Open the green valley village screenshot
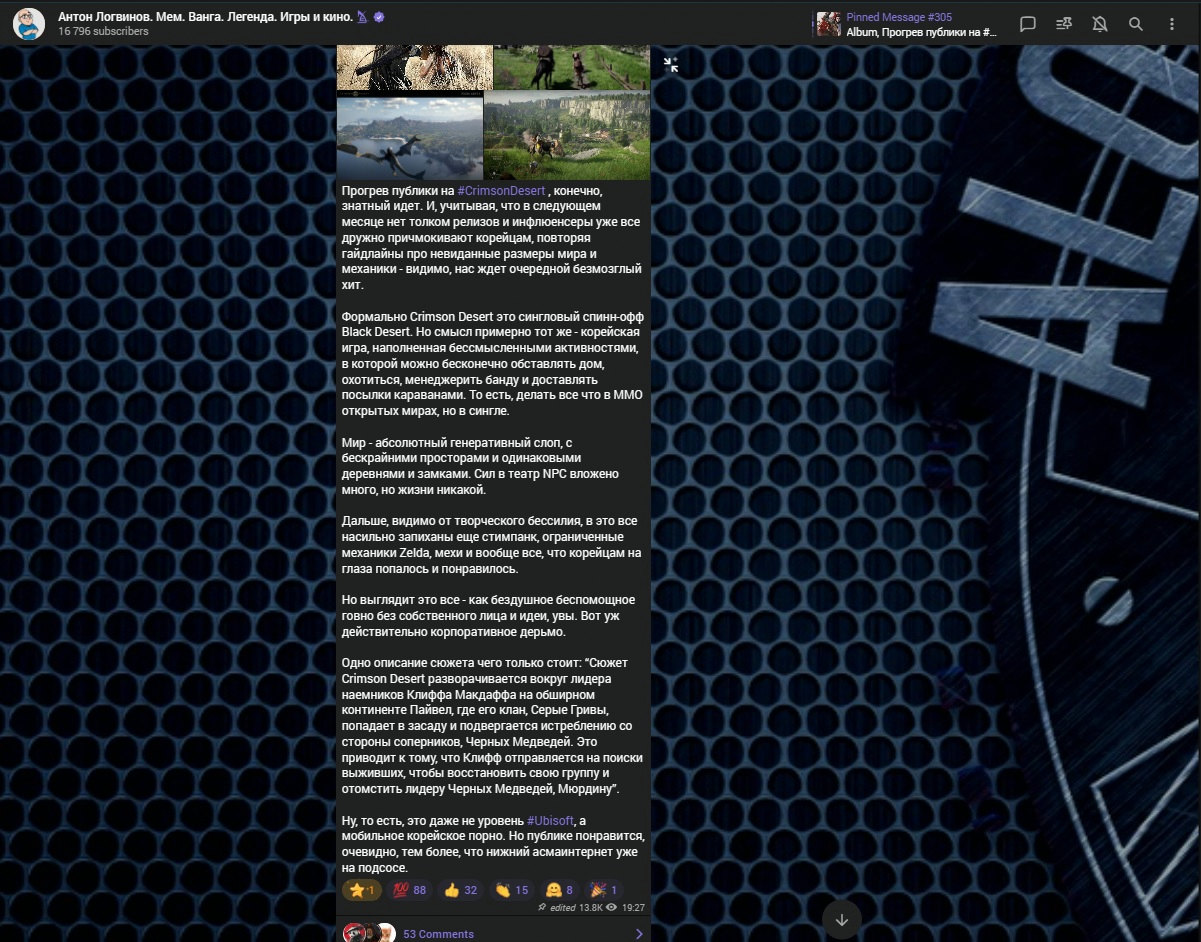This screenshot has height=942, width=1201. click(x=567, y=136)
